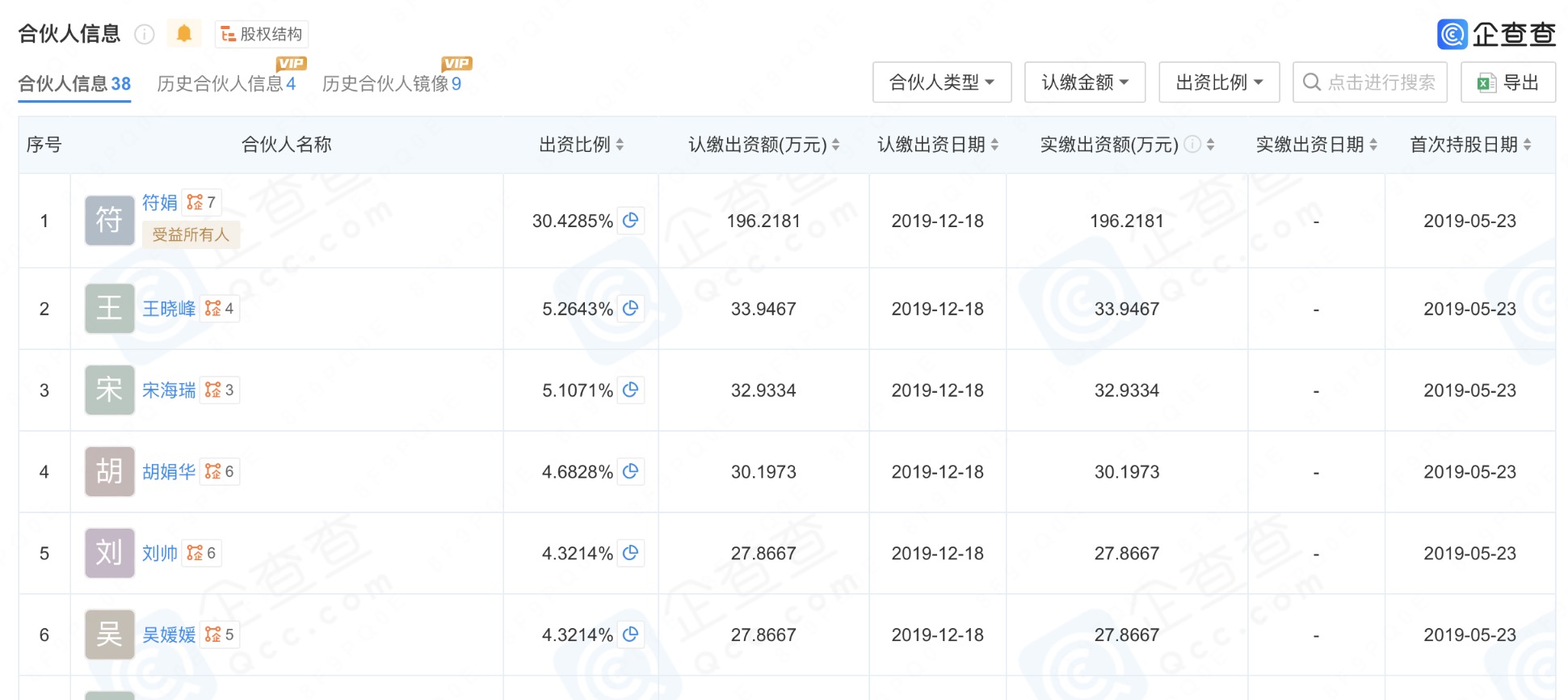Viewport: 1568px width, 700px height.
Task: Open the pie chart icon for 符娟's 30.4285%
Action: (631, 220)
